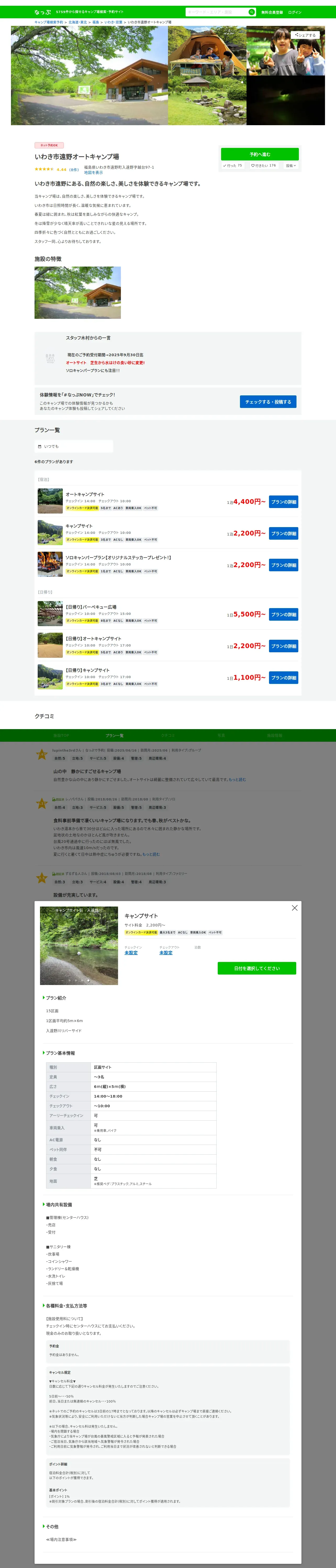This screenshot has height=1568, width=336.
Task: Toggle the 行った check counter
Action: point(232,166)
